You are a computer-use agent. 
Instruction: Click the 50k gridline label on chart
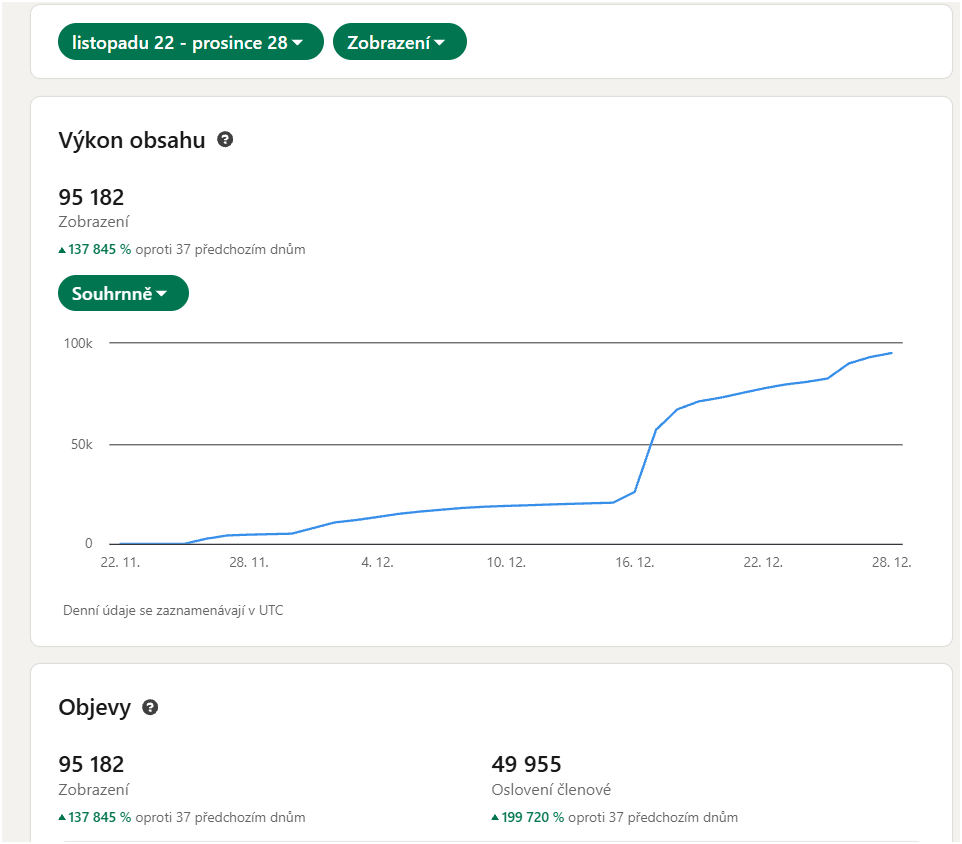coord(81,444)
